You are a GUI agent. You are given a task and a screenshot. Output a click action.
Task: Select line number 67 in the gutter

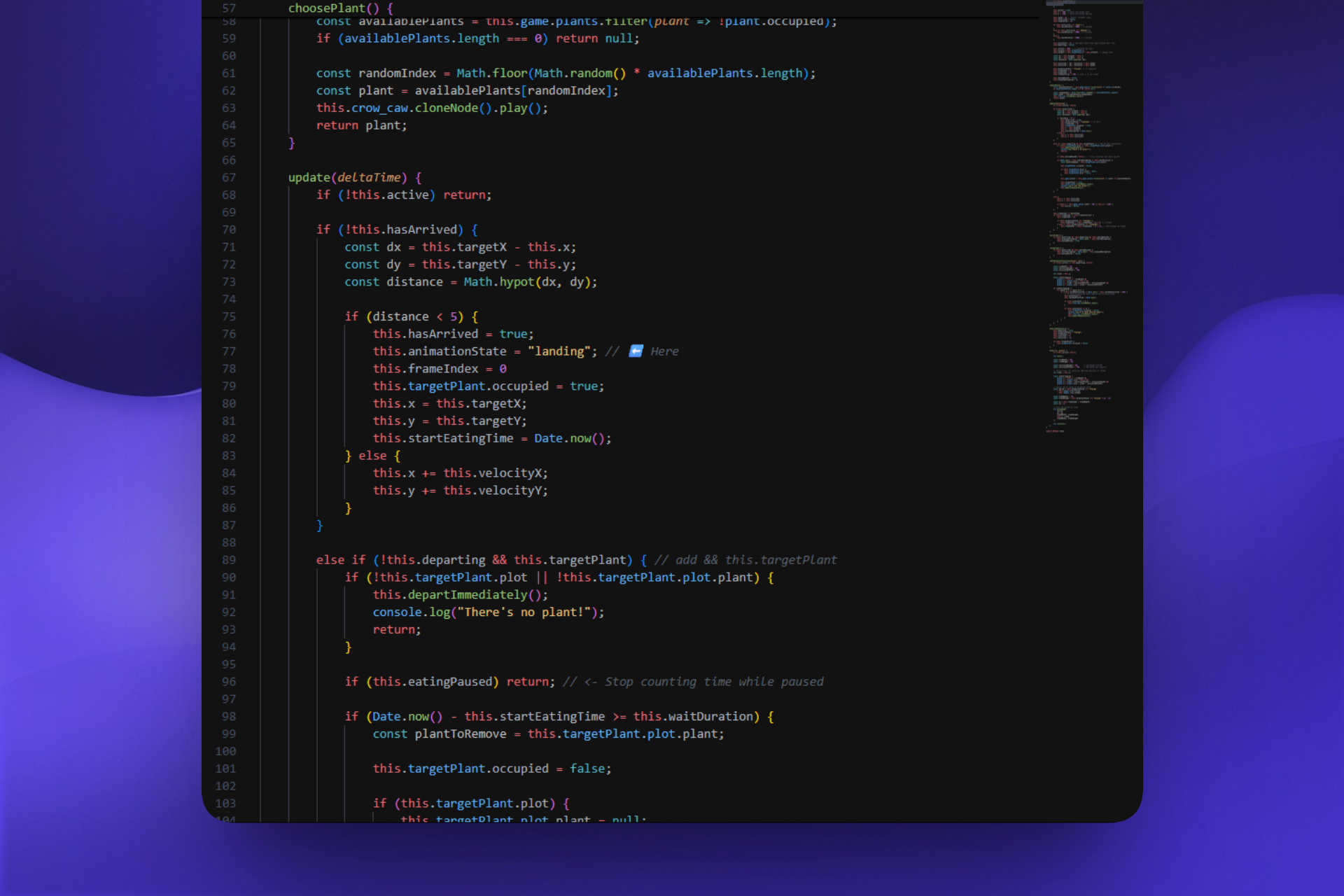point(229,177)
